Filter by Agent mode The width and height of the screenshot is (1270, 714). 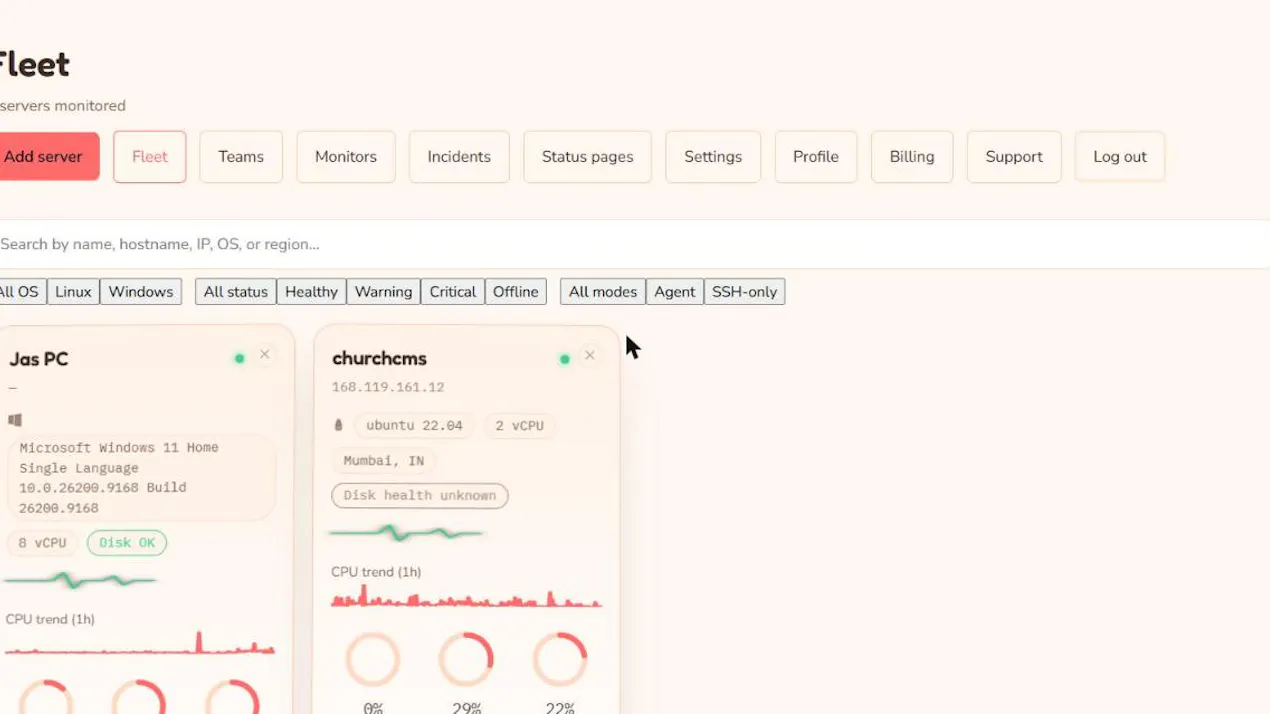click(675, 292)
